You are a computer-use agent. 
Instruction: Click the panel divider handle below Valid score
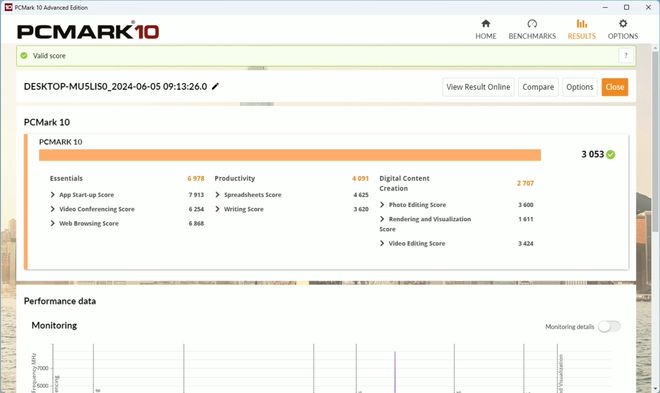[257, 68]
